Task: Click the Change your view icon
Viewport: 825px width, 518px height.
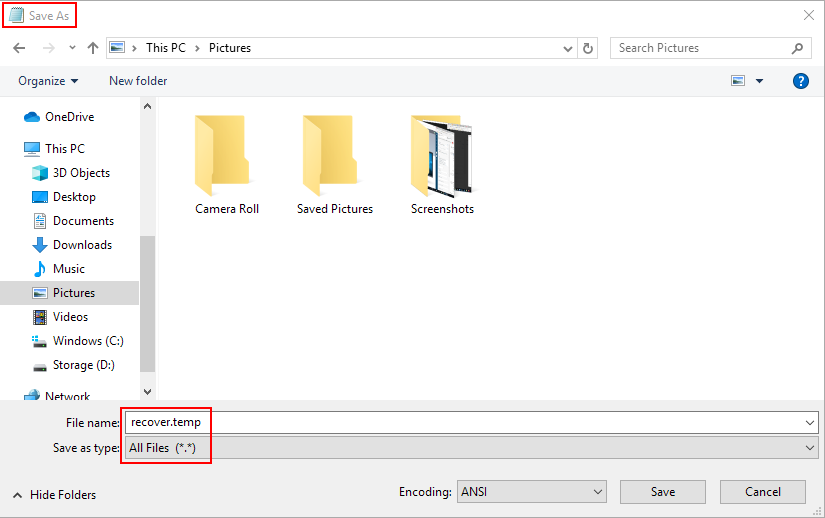Action: coord(738,81)
